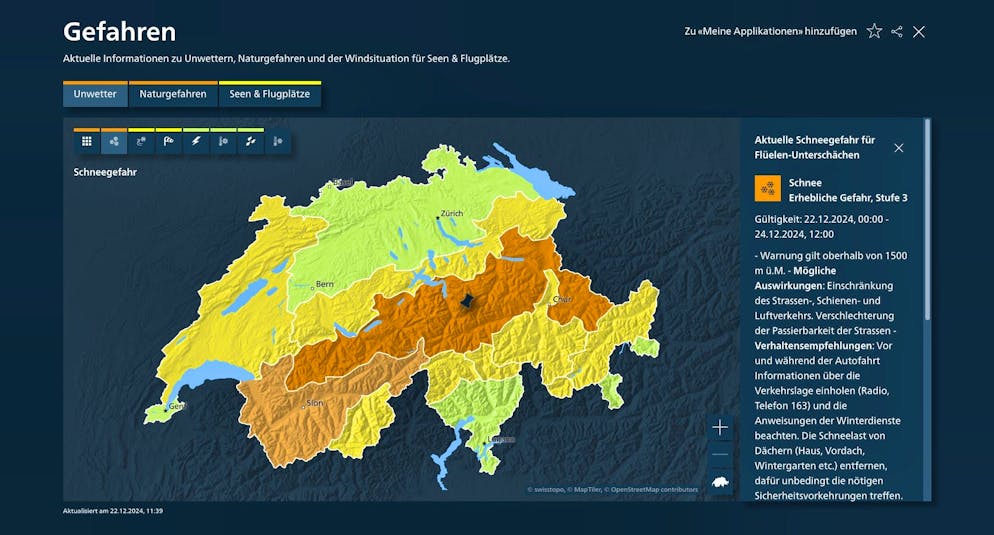Screen dimensions: 994x535
Task: Switch to the Naturgefahren tab
Action: tap(173, 94)
